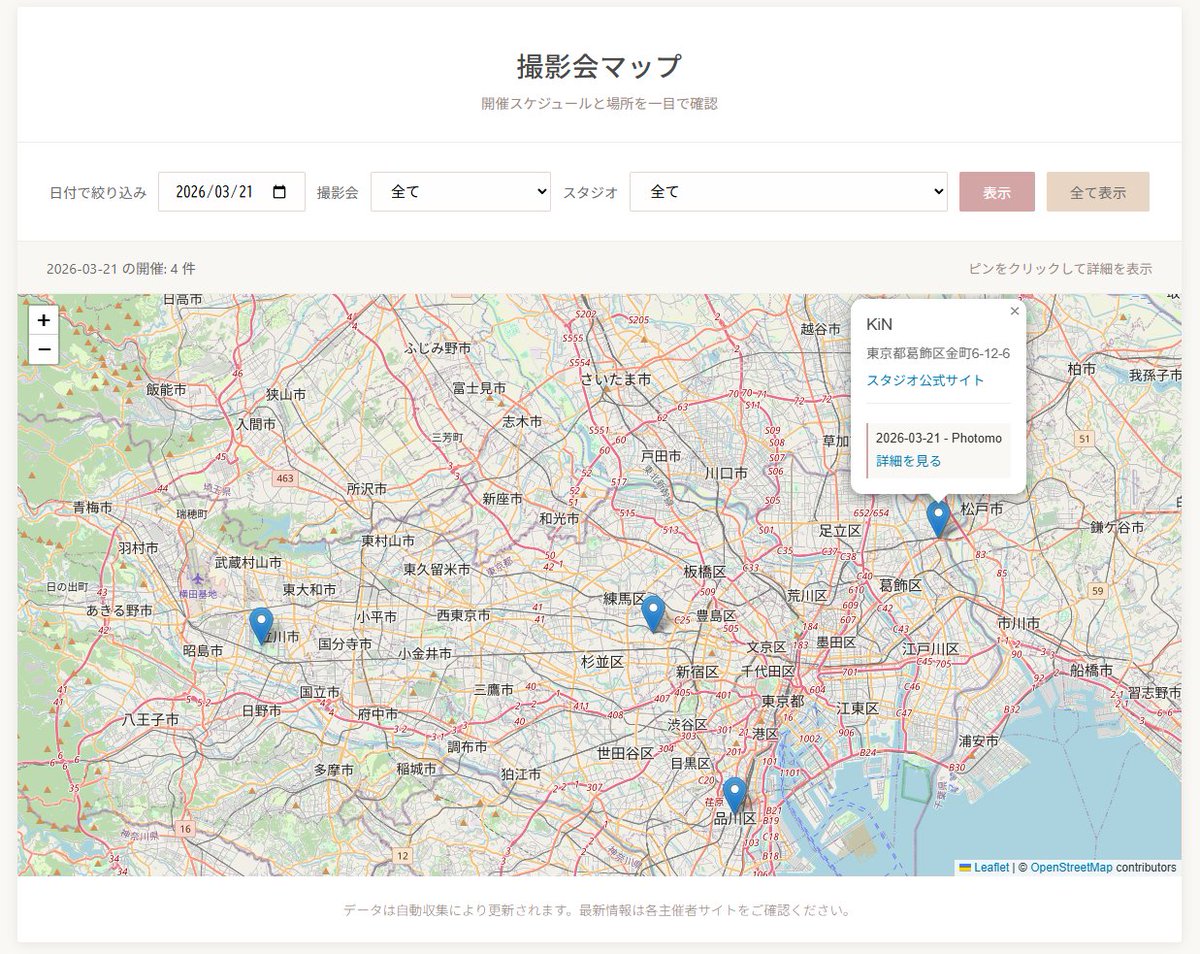Screen dimensions: 1200x954
Task: Click the map pin near 松戸市 under popup
Action: click(938, 520)
